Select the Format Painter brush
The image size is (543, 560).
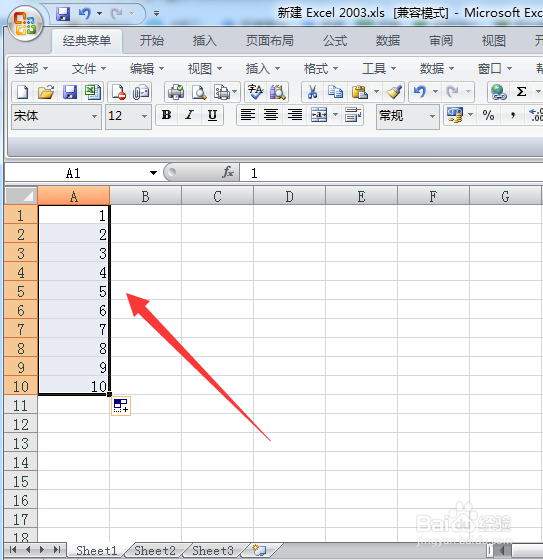(x=394, y=92)
